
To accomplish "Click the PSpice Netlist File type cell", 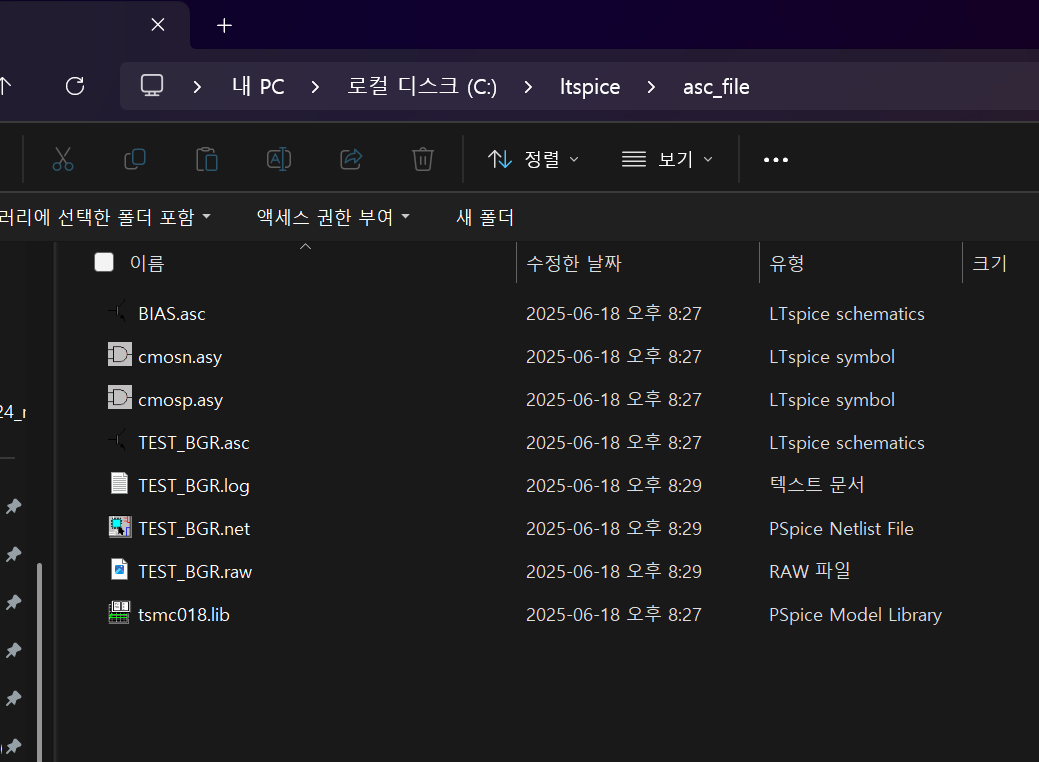I will tap(841, 529).
